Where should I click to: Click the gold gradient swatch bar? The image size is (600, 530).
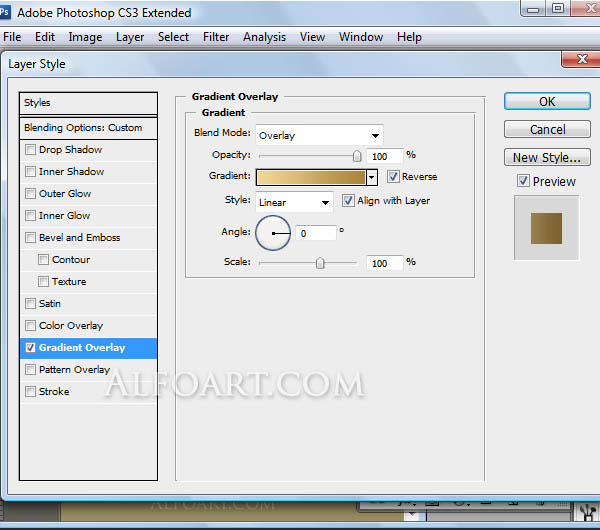[311, 177]
